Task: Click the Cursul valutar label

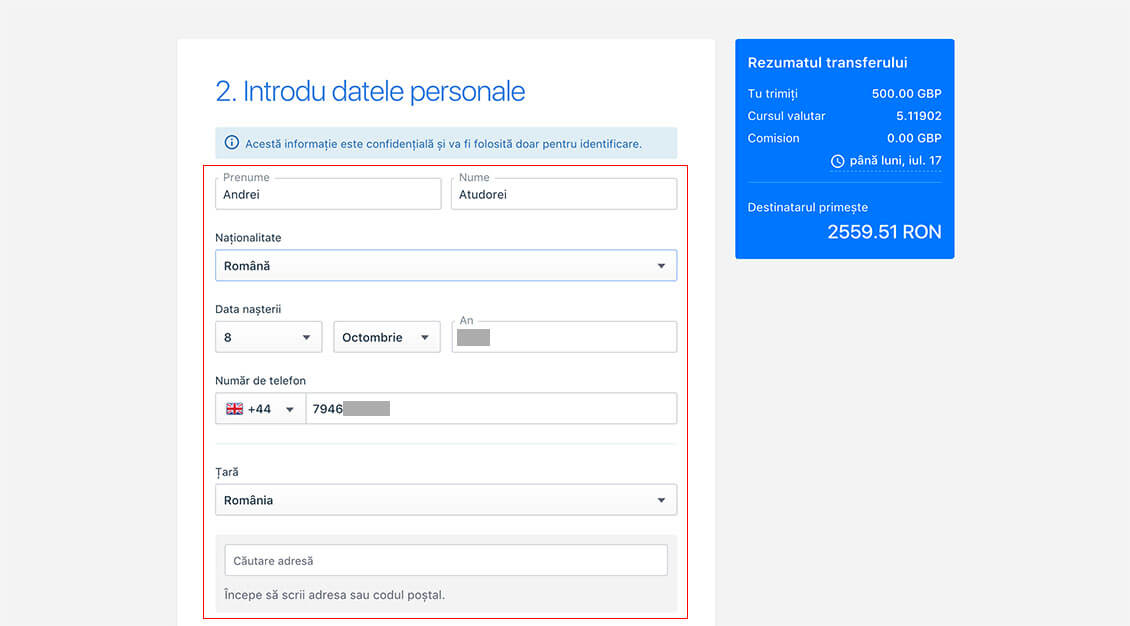Action: 786,116
